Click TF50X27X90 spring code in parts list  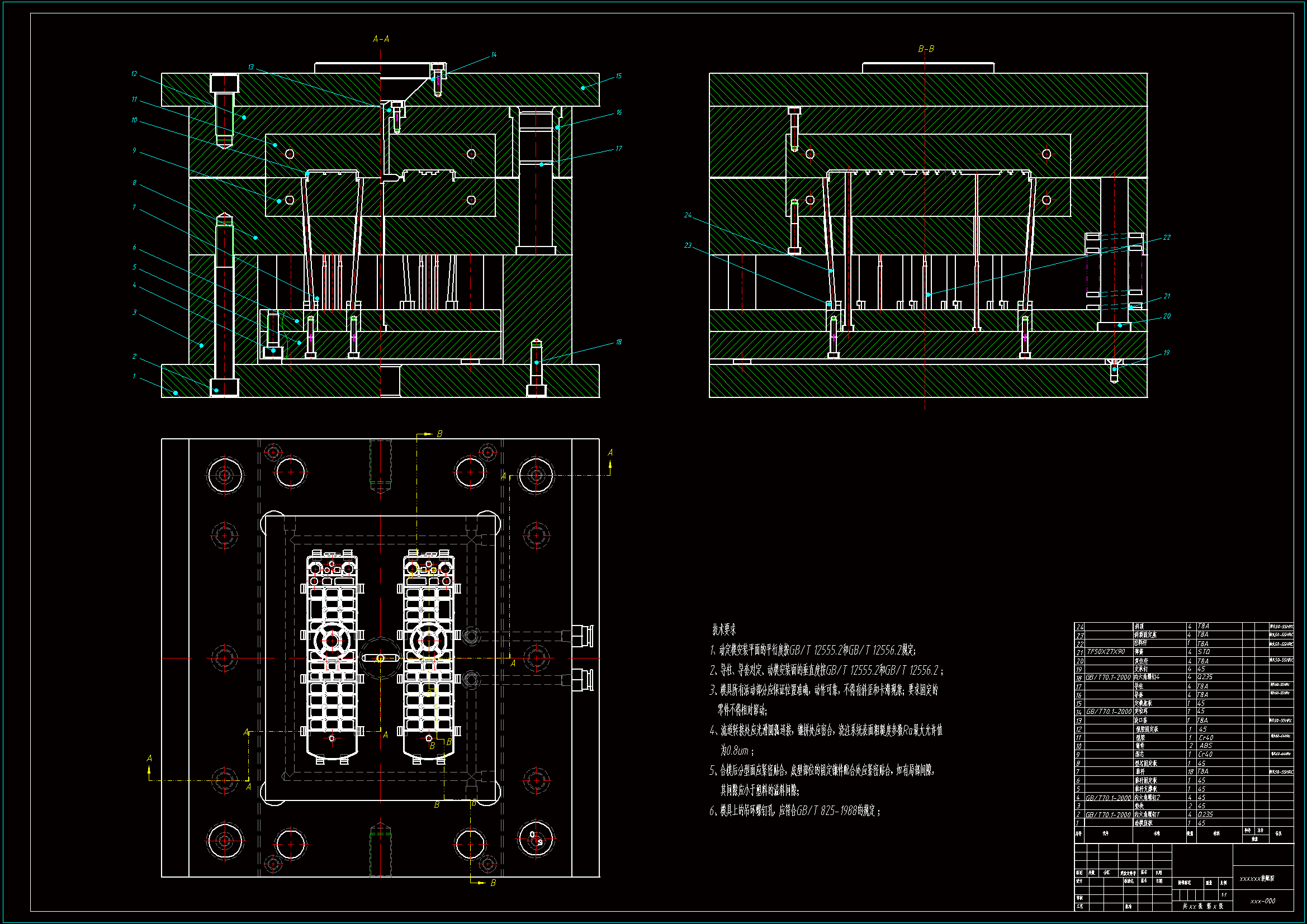[1106, 652]
